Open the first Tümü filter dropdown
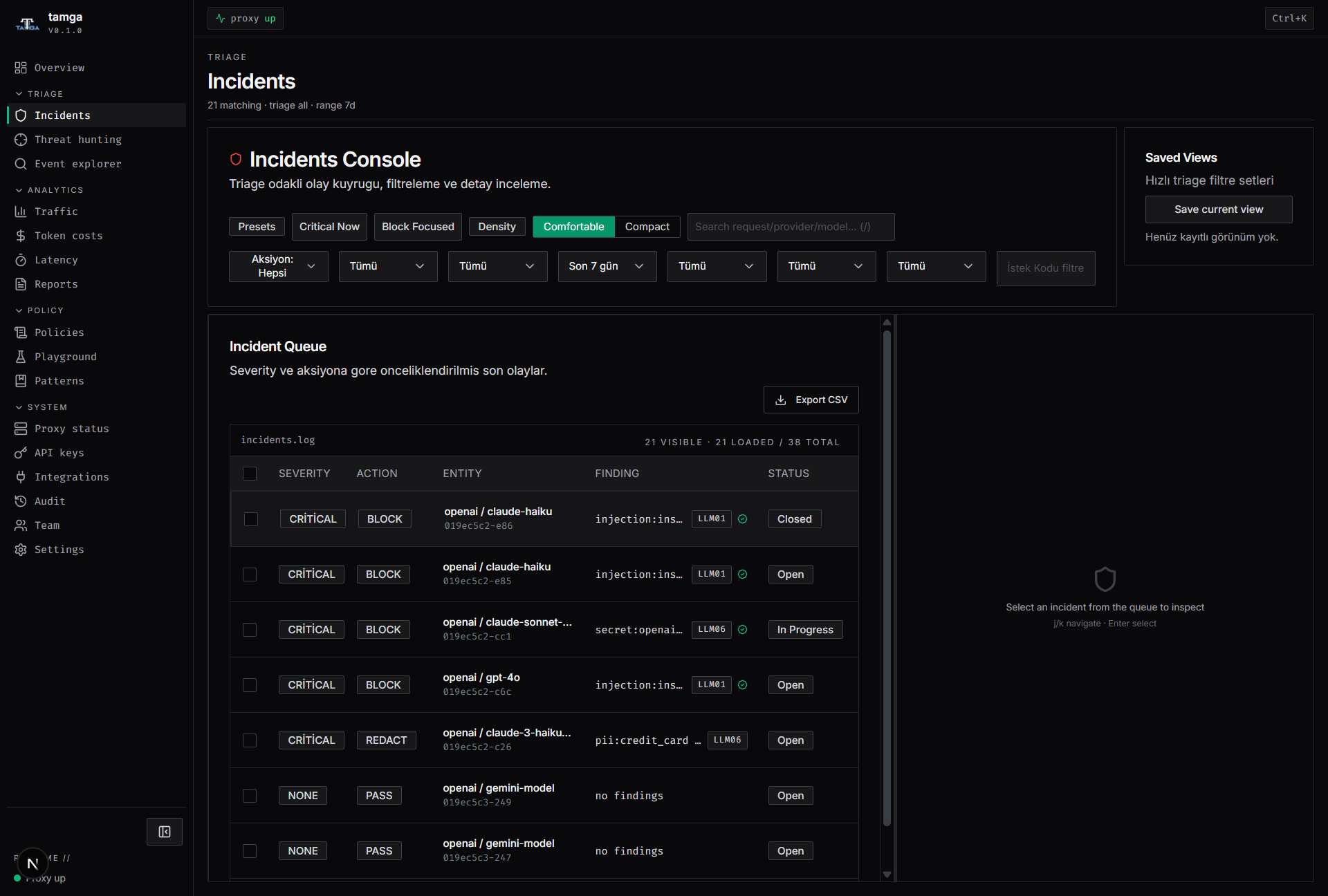The image size is (1328, 896). click(x=388, y=266)
